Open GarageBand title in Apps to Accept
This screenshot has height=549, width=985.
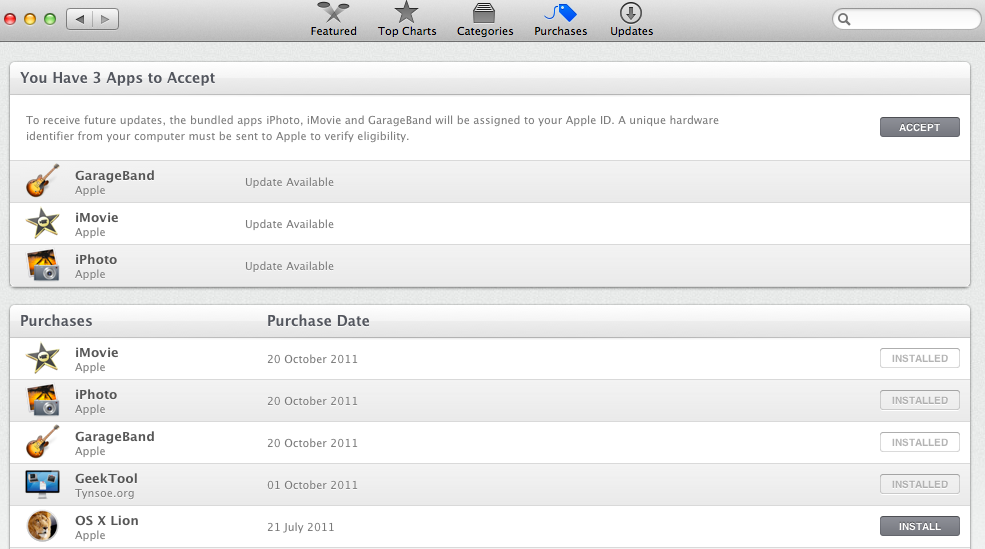(x=114, y=175)
